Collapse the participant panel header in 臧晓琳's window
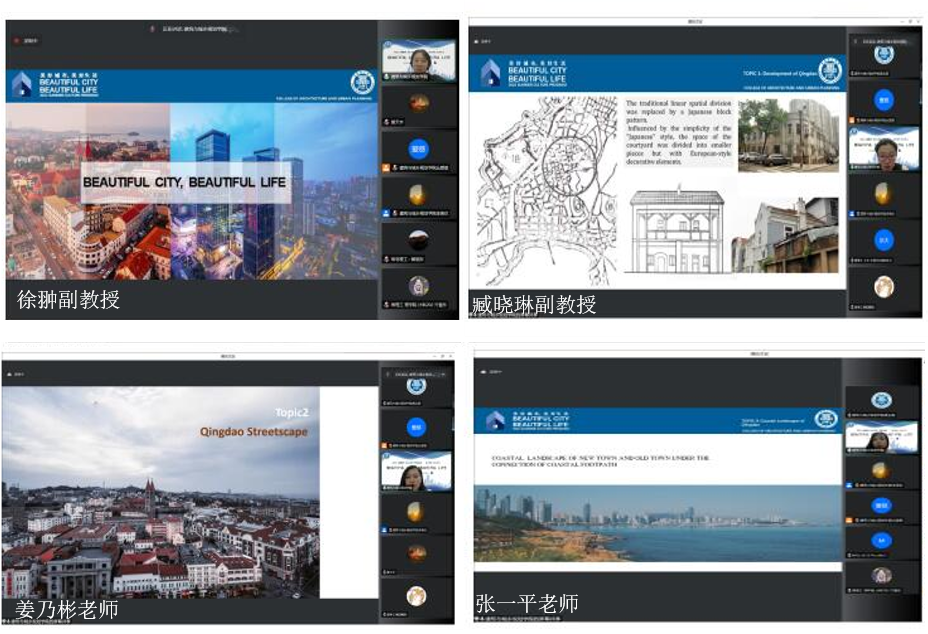The image size is (928, 634). tap(883, 41)
